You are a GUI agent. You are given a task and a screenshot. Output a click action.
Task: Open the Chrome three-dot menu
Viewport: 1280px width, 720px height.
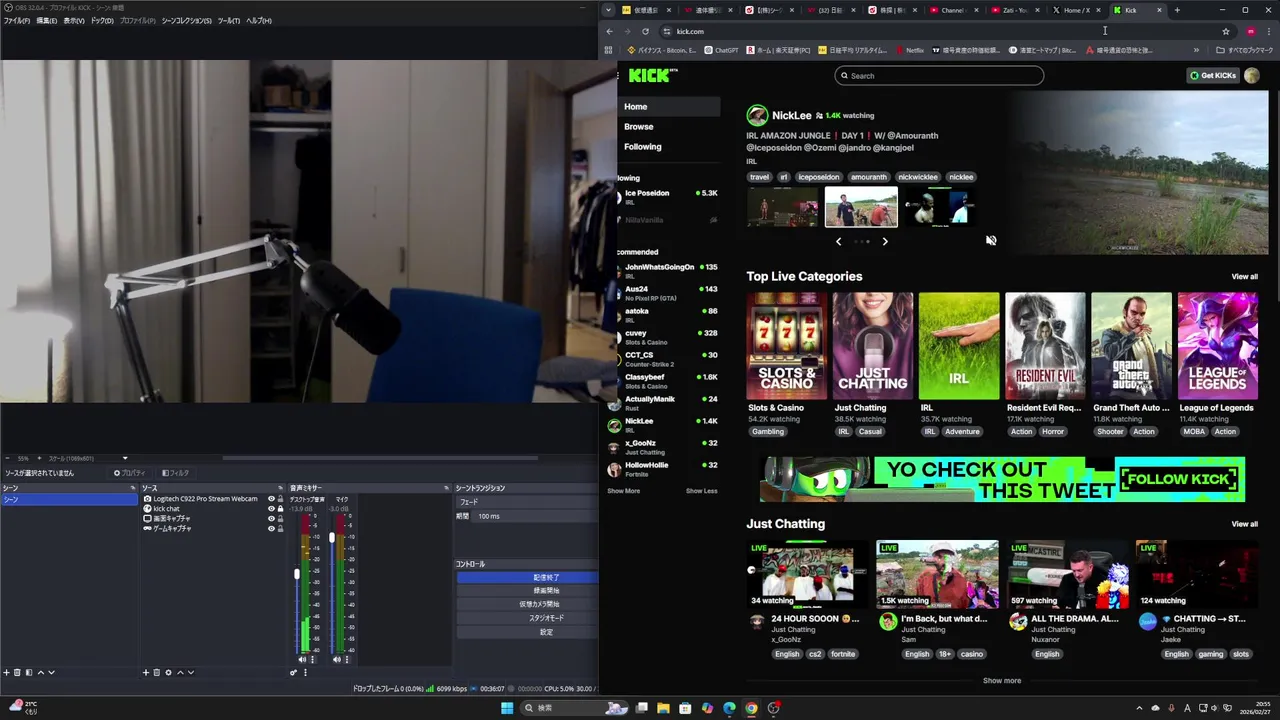tap(1269, 31)
